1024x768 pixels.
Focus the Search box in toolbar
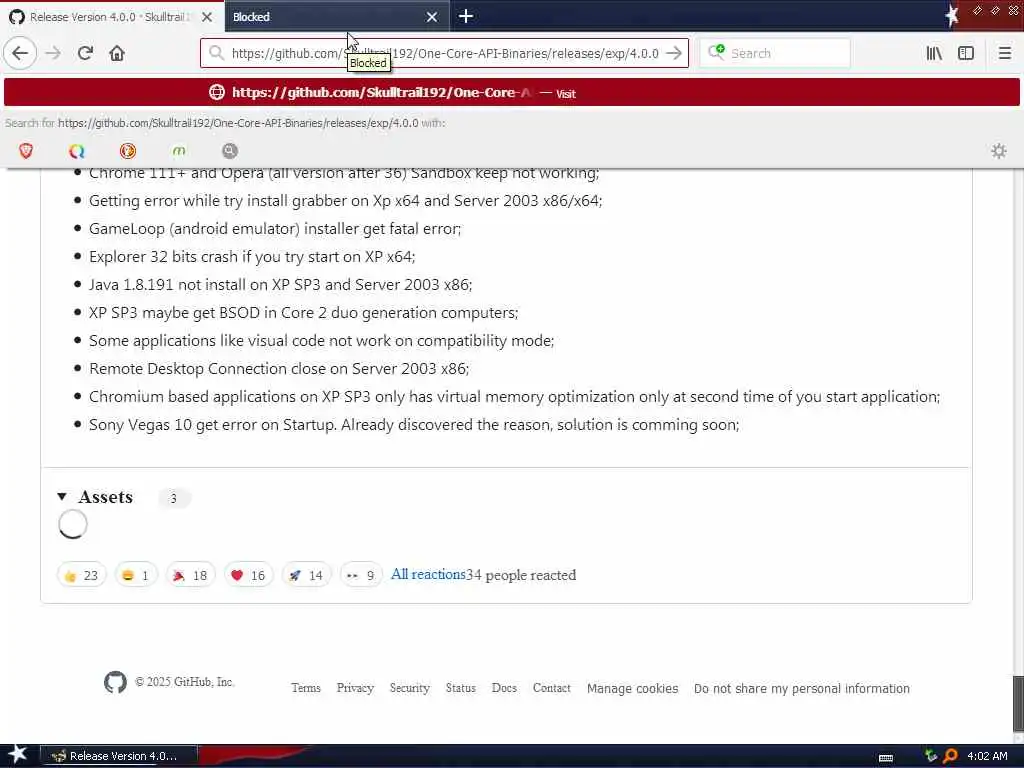(x=775, y=53)
